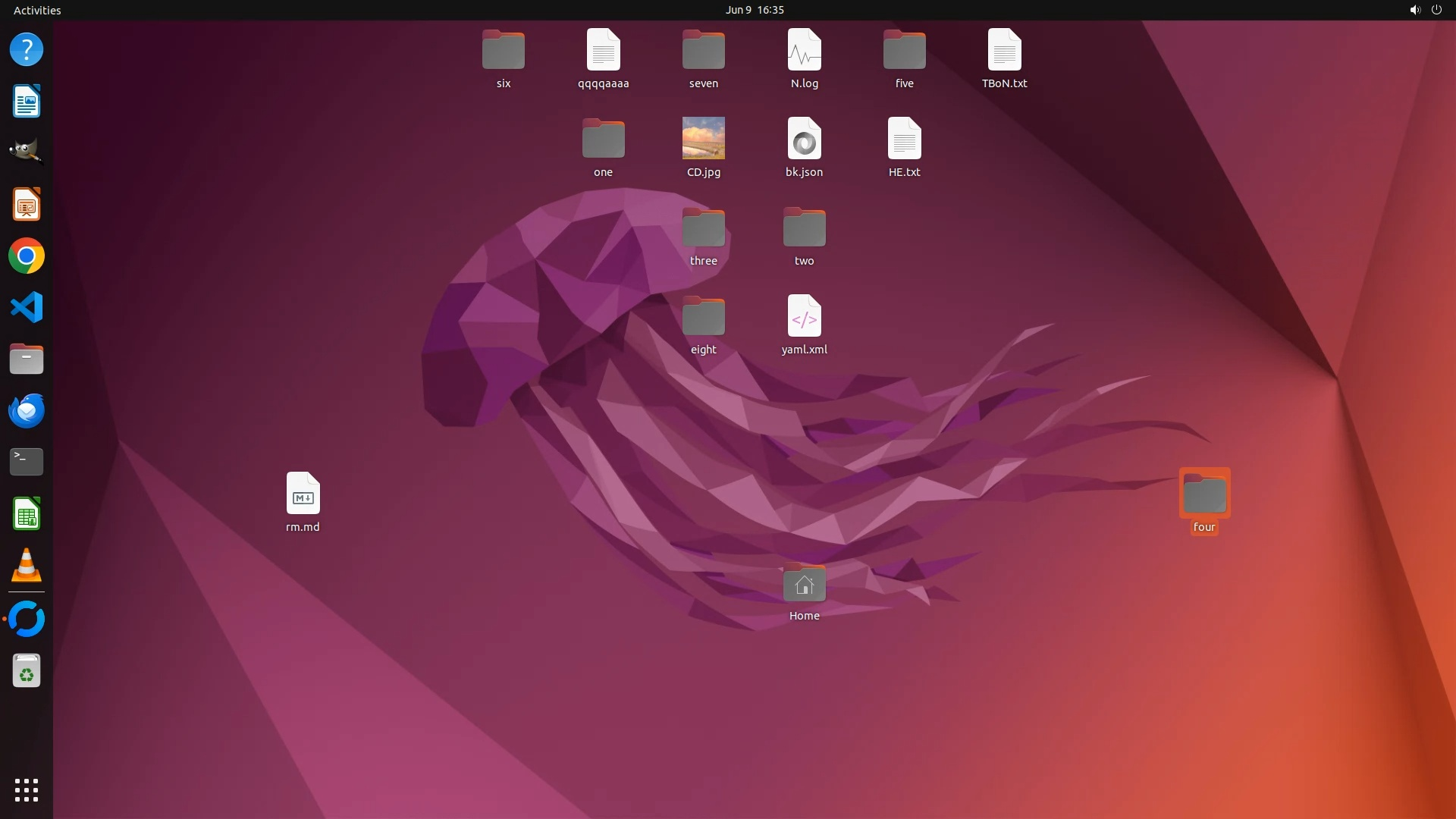Viewport: 1456px width, 819px height.
Task: Open LibreOffice Calc from dock
Action: click(27, 514)
